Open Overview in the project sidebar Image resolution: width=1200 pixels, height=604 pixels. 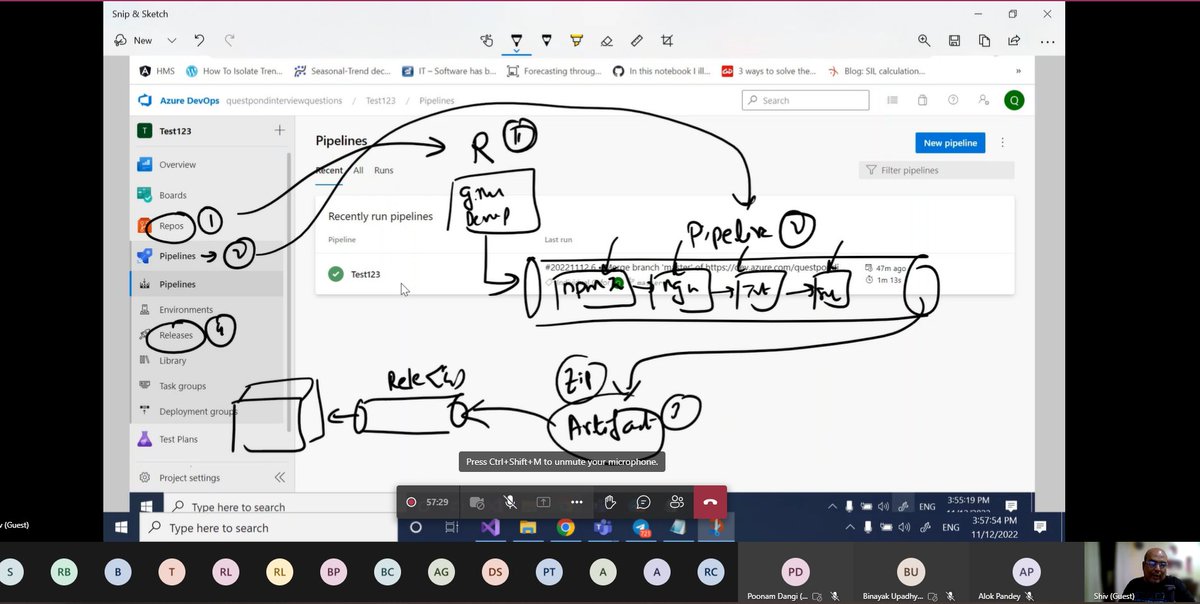[x=178, y=164]
